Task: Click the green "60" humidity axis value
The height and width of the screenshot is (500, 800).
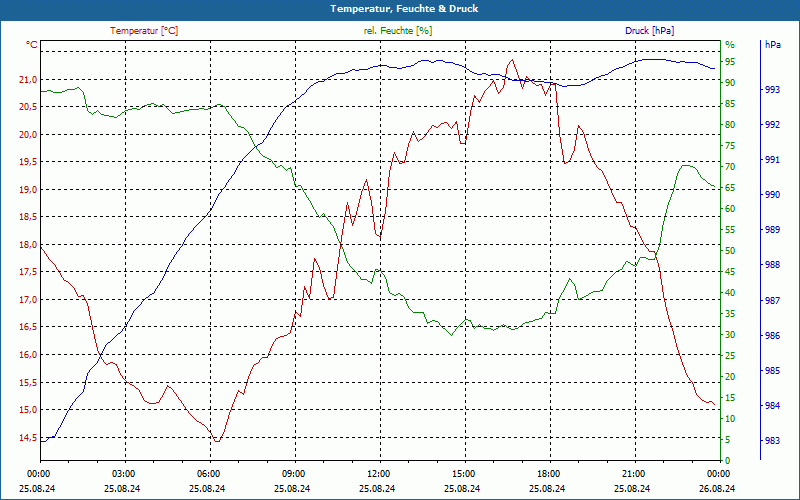Action: pos(730,209)
